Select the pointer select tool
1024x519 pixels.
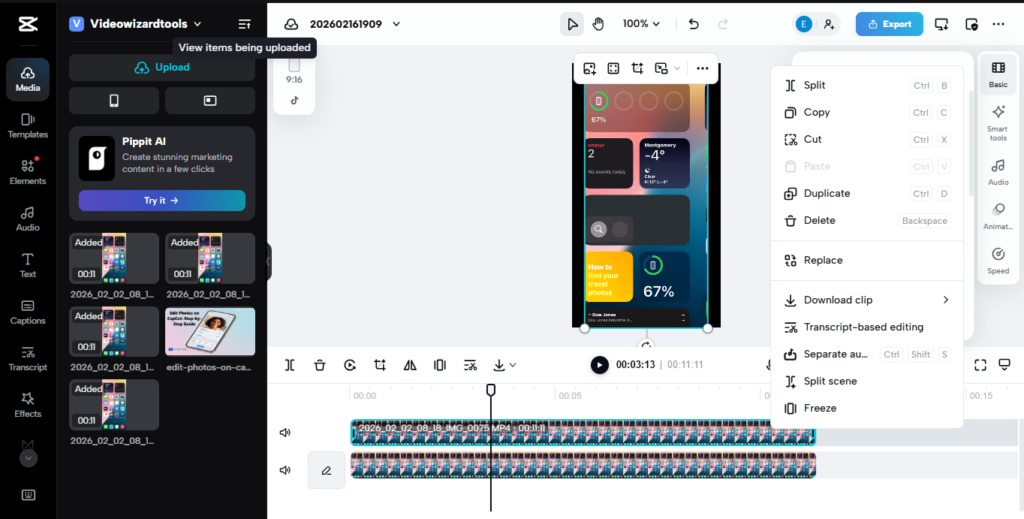pos(572,24)
